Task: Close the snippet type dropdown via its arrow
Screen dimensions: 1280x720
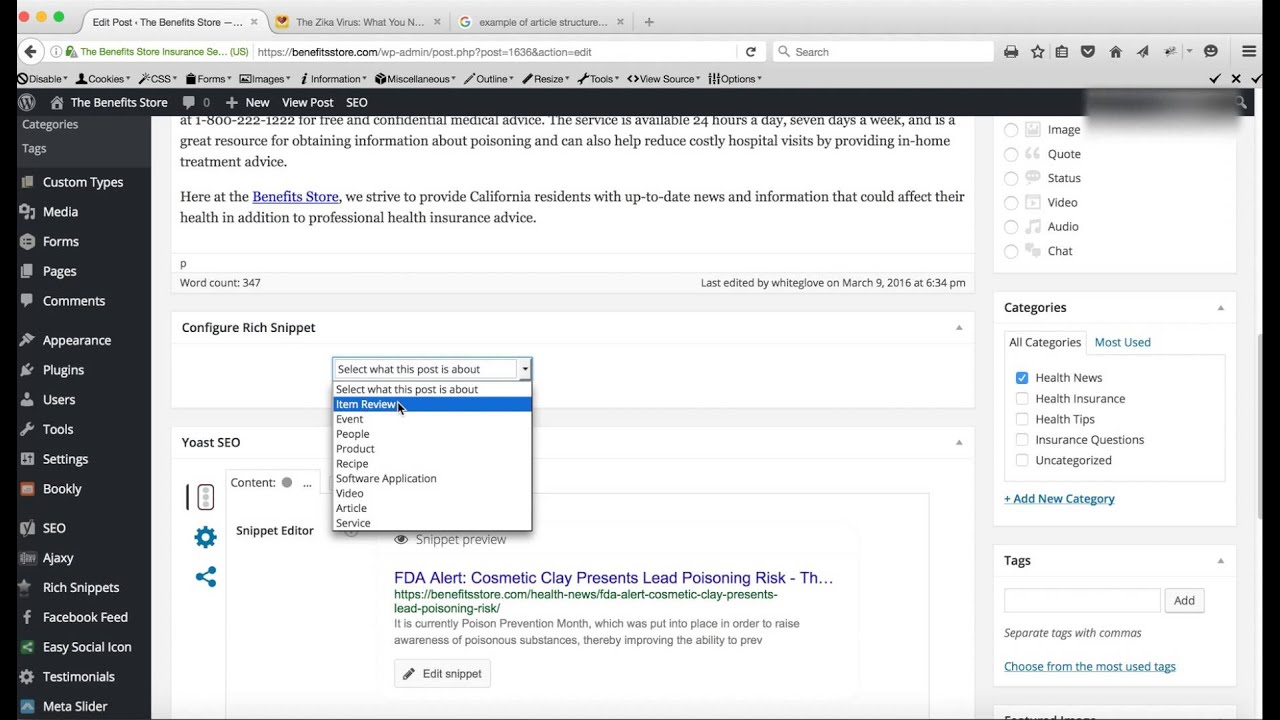Action: (x=525, y=369)
